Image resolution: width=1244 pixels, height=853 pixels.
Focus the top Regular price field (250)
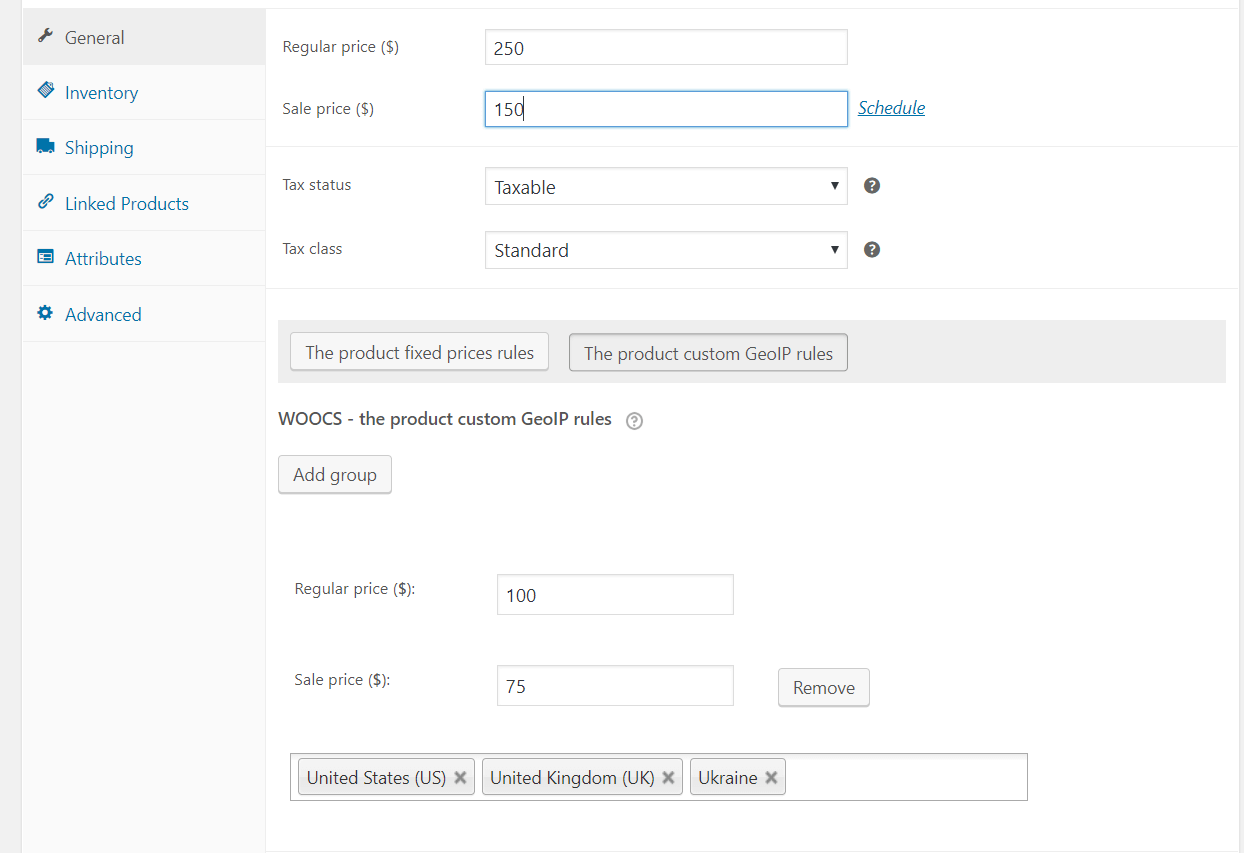[x=666, y=47]
